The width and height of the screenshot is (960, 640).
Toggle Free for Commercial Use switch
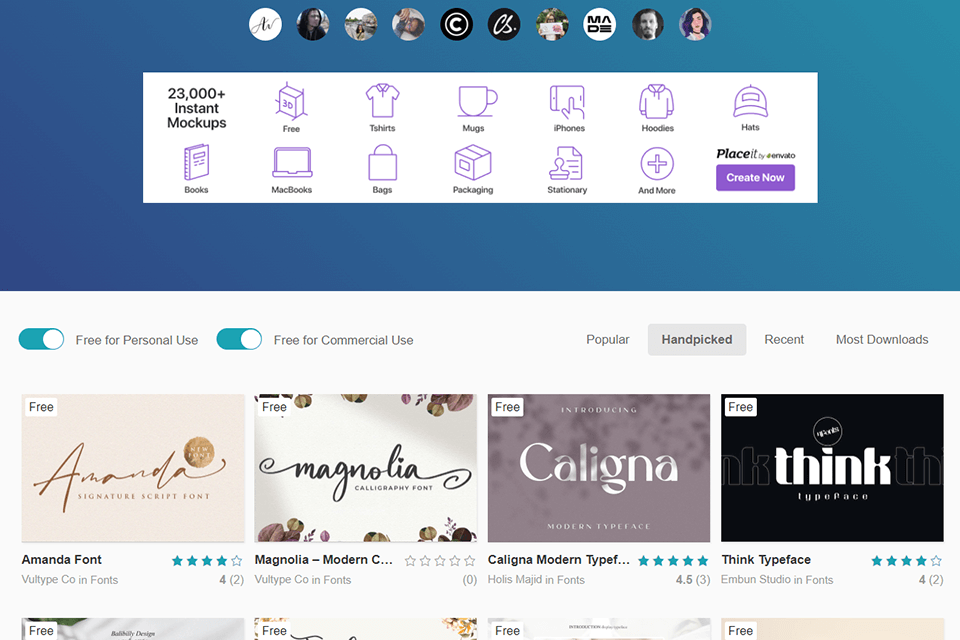pyautogui.click(x=239, y=339)
